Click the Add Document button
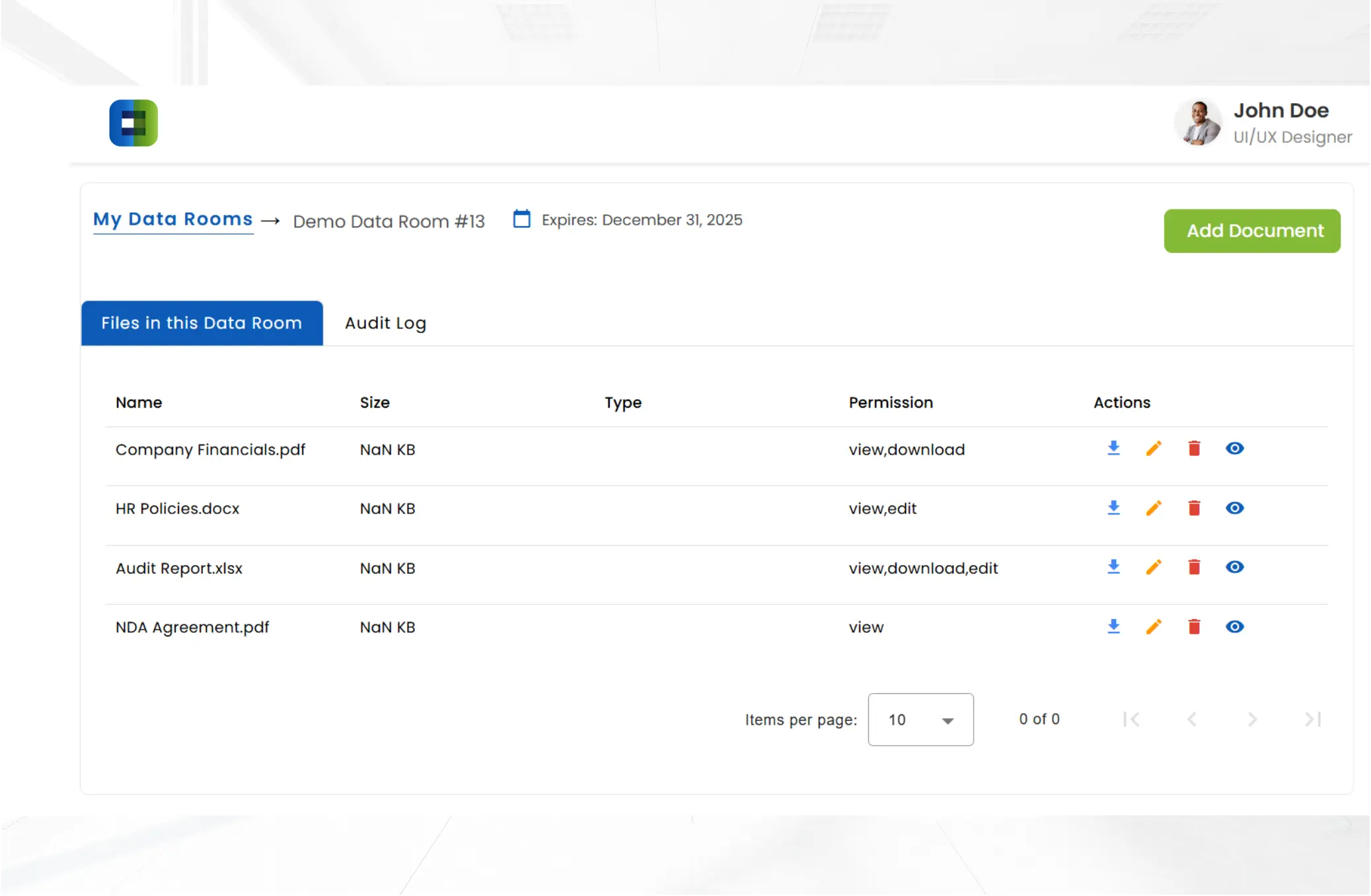Screen dimensions: 1371x896 (1251, 231)
